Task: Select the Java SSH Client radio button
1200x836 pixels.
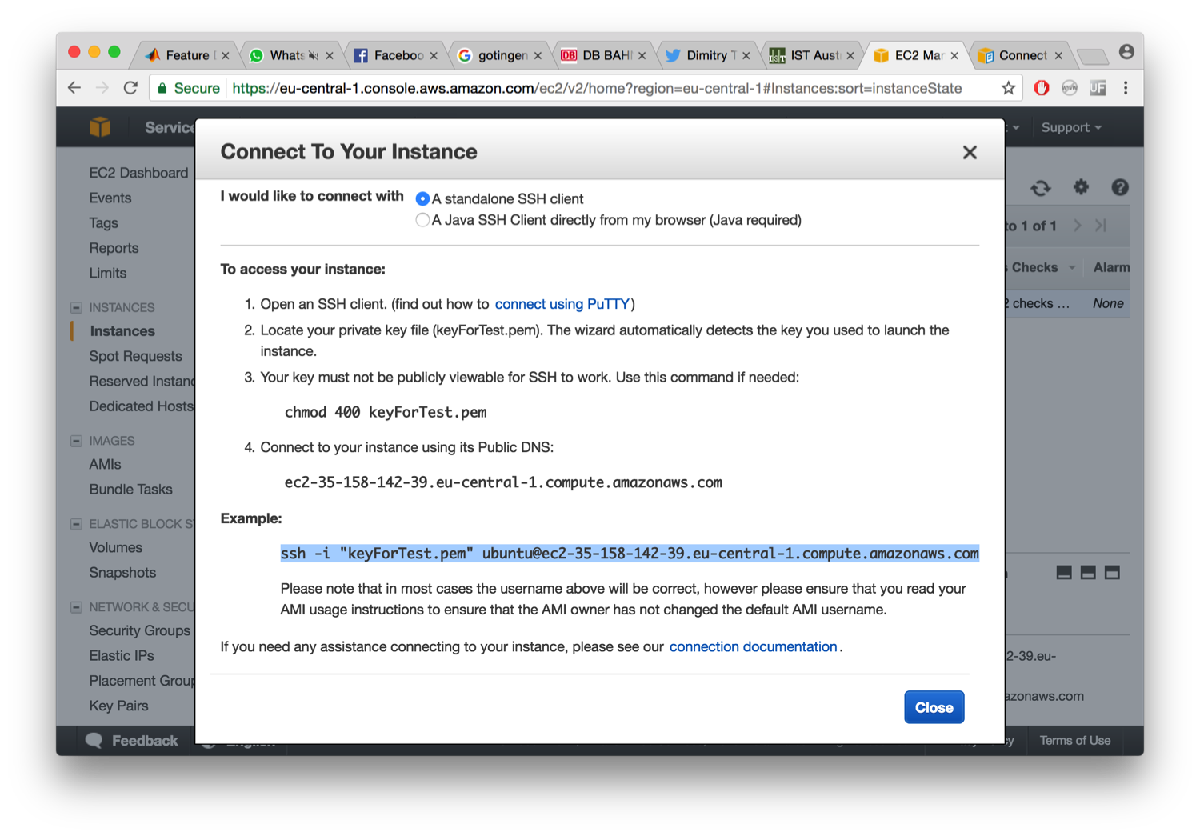Action: click(423, 219)
